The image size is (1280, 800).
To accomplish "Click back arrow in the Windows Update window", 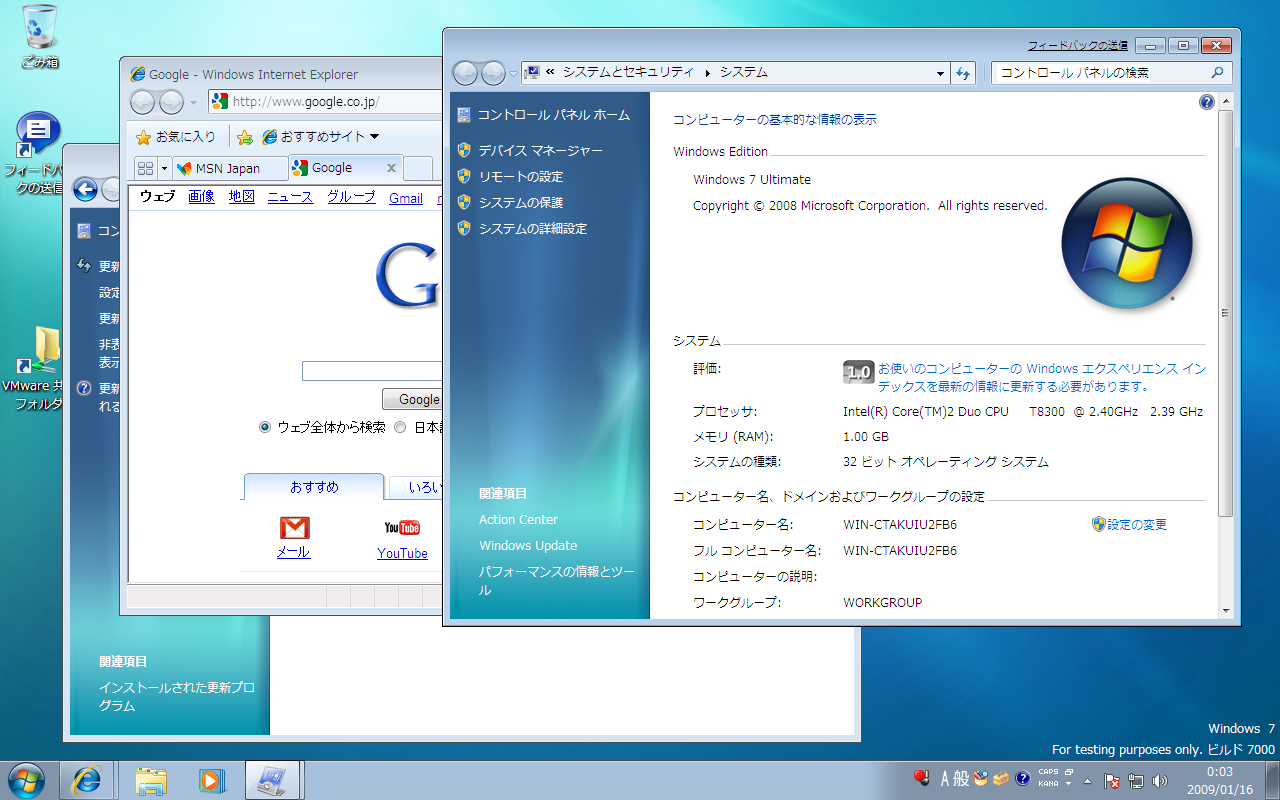I will (x=86, y=190).
